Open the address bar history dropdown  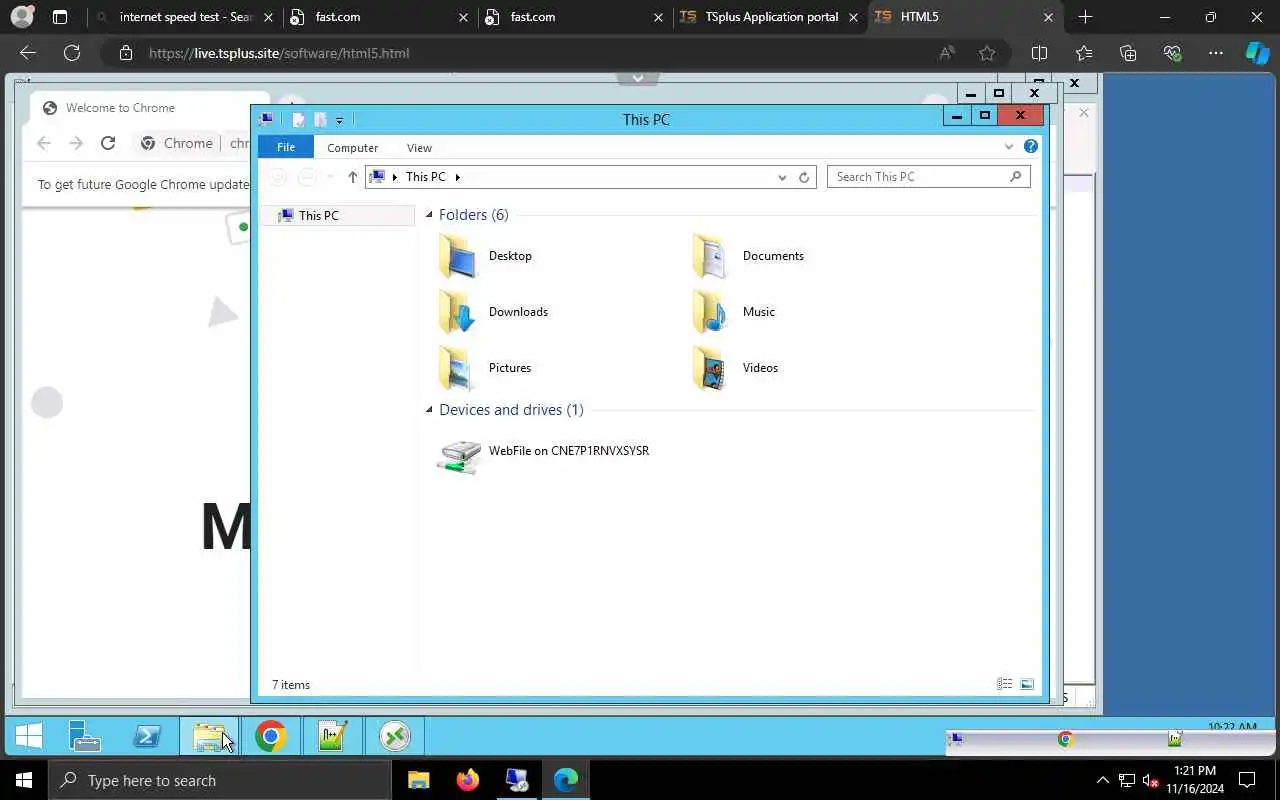point(782,177)
